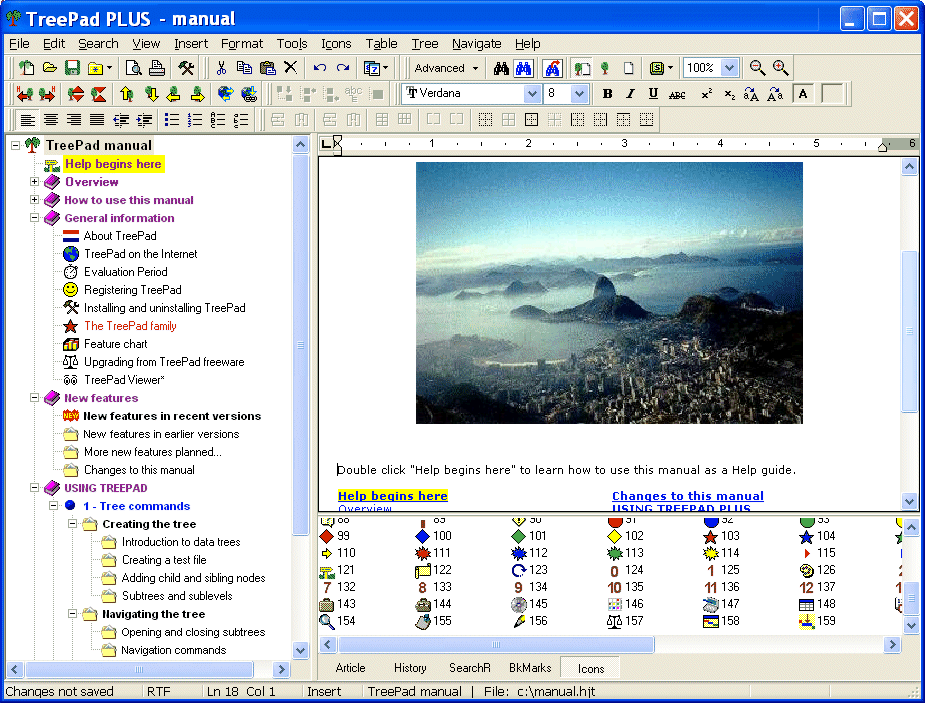Click the black binoculars find icon
This screenshot has height=703, width=925.
[501, 68]
